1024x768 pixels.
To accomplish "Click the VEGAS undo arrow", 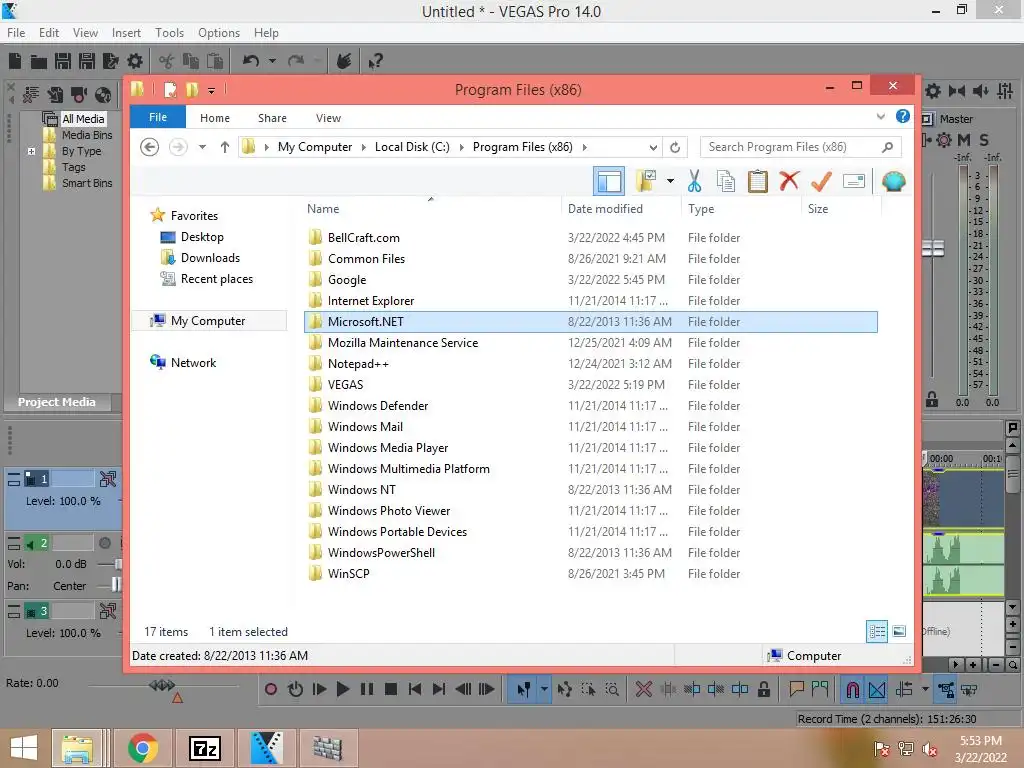I will (x=250, y=61).
